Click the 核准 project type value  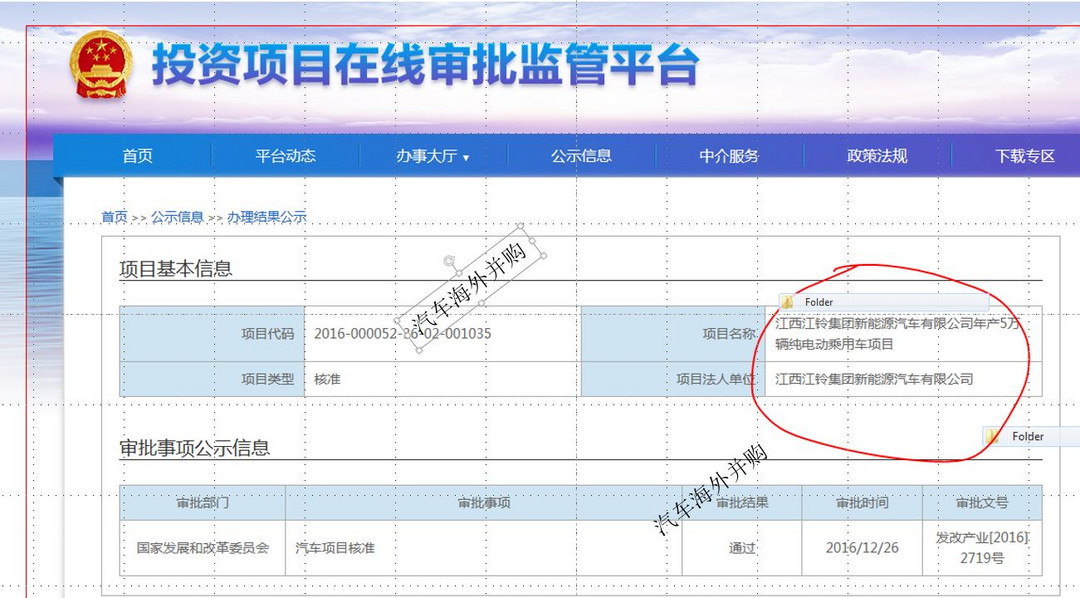[327, 379]
